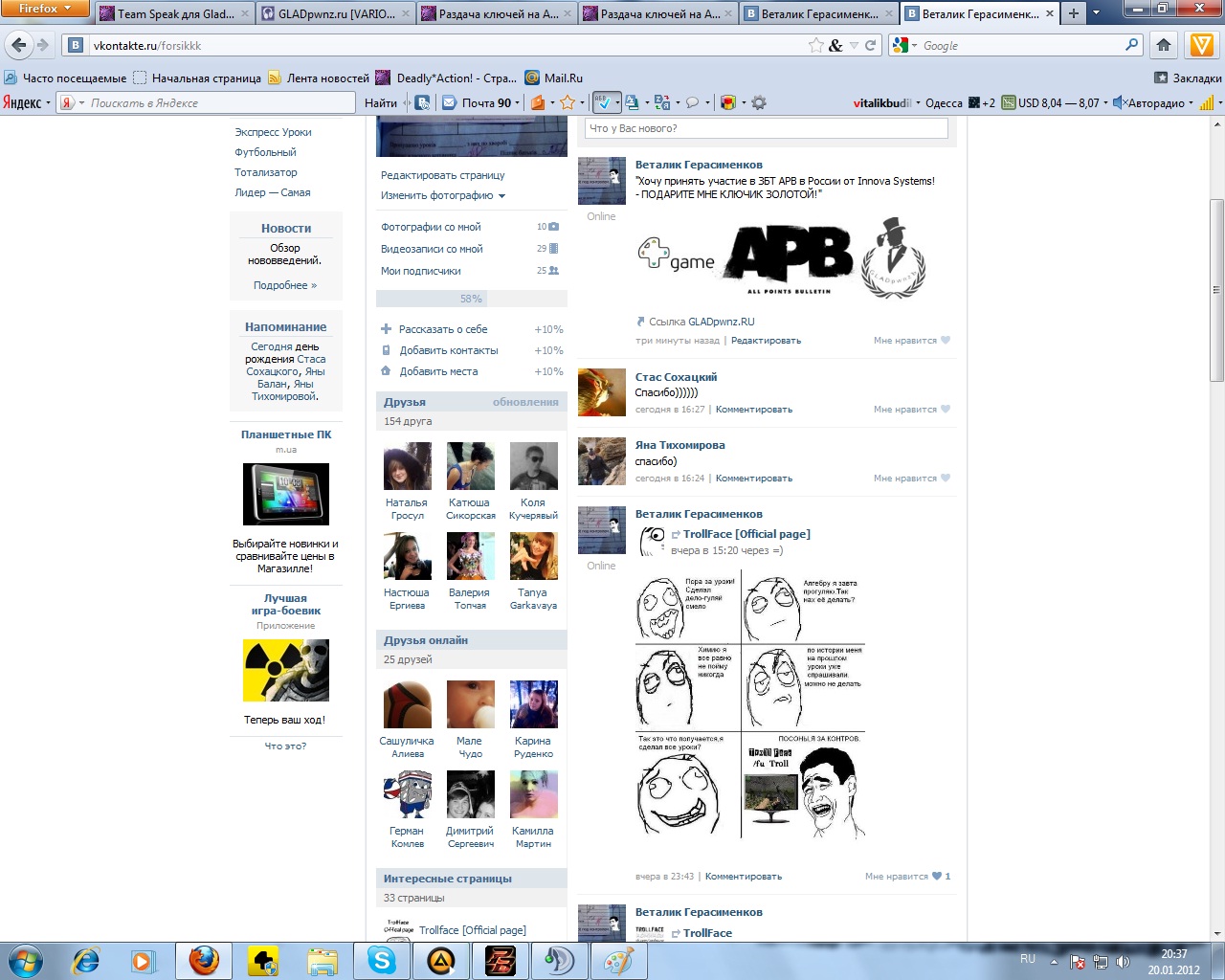This screenshot has width=1225, height=980.
Task: Open TeamSpeak from the taskbar
Action: [560, 960]
